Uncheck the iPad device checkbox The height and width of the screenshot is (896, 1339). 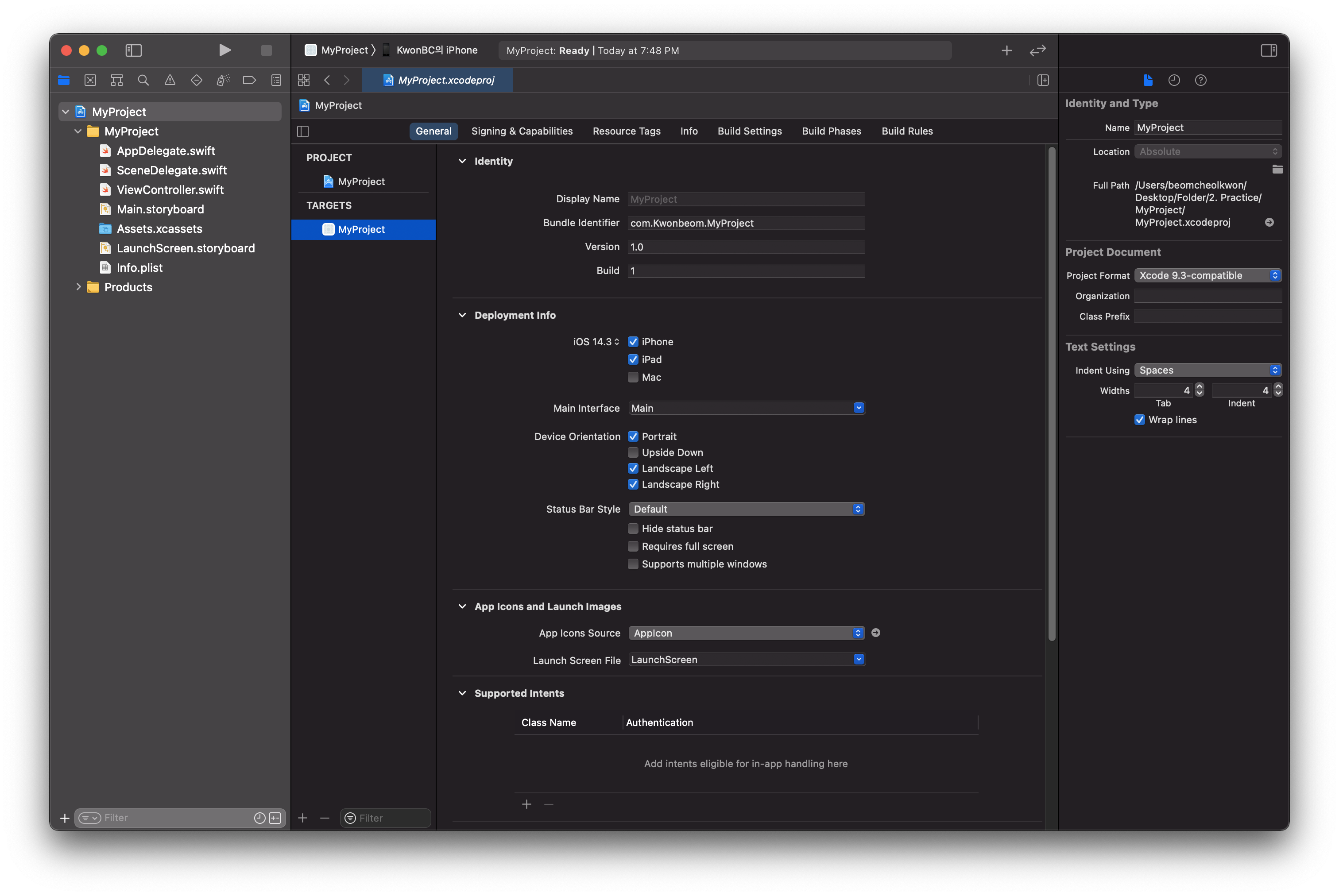[x=633, y=359]
